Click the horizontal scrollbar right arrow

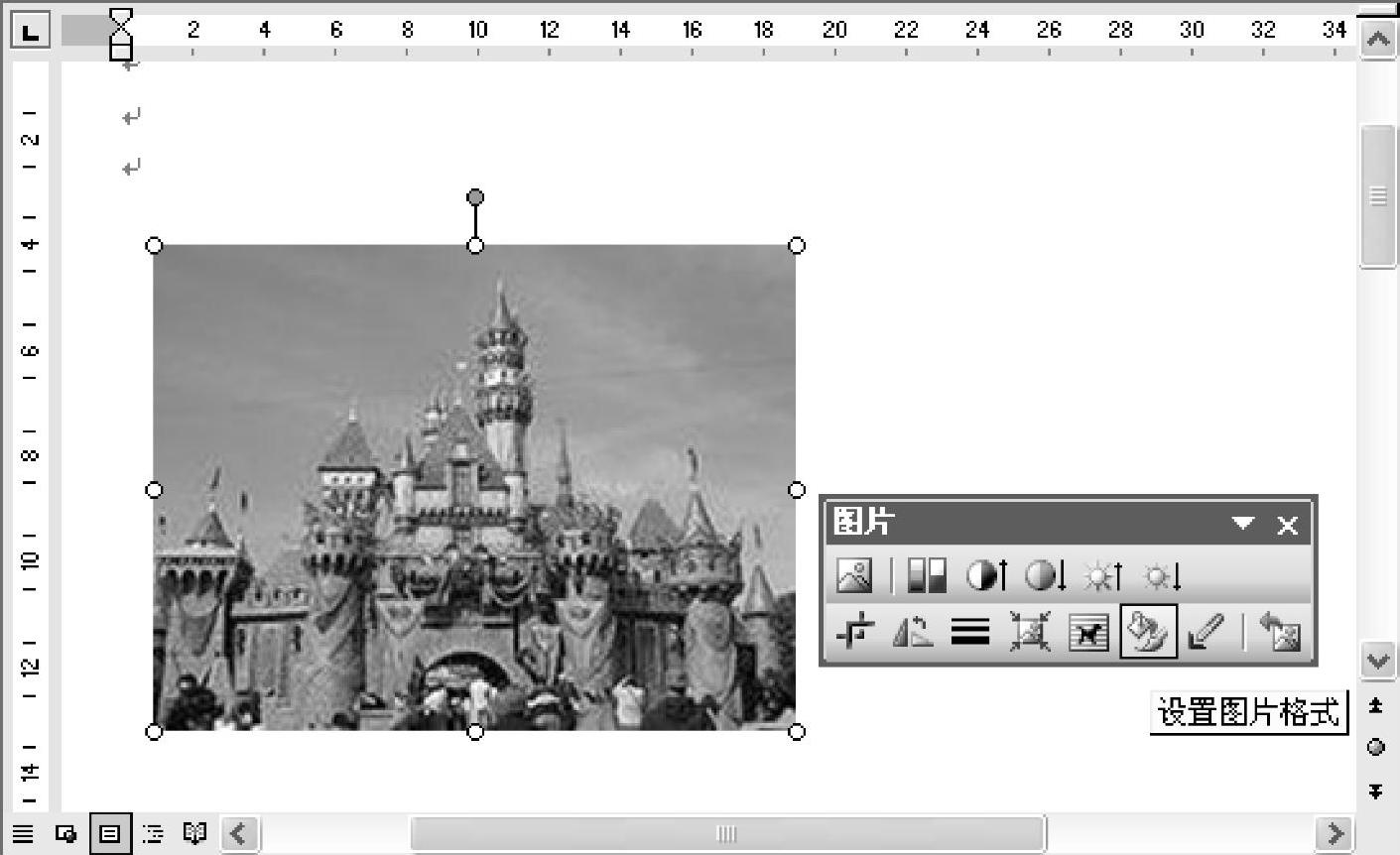click(1335, 833)
